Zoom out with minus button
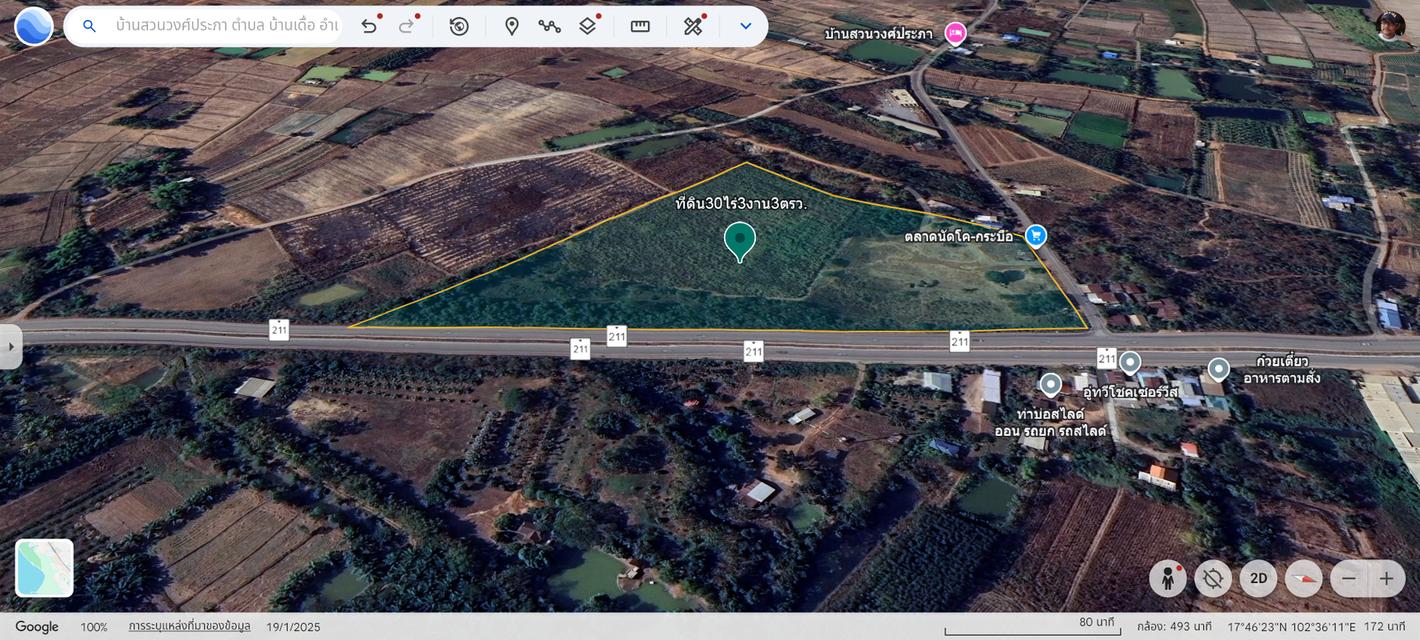1420x640 pixels. [1349, 578]
